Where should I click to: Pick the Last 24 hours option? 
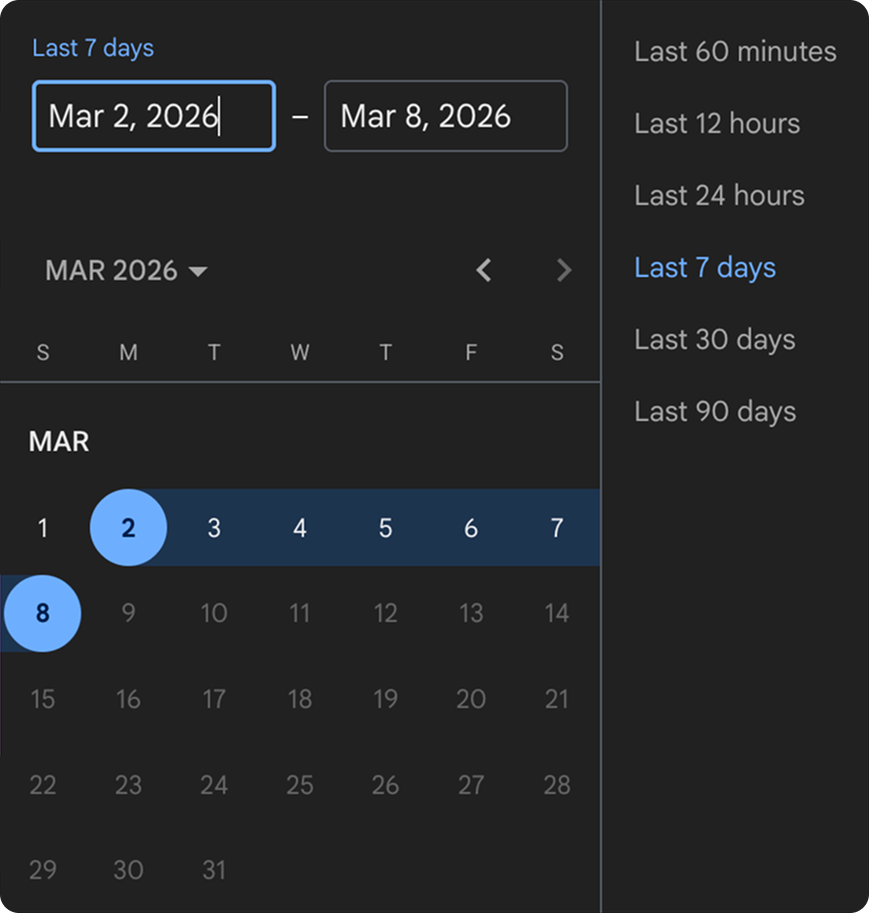(x=719, y=196)
